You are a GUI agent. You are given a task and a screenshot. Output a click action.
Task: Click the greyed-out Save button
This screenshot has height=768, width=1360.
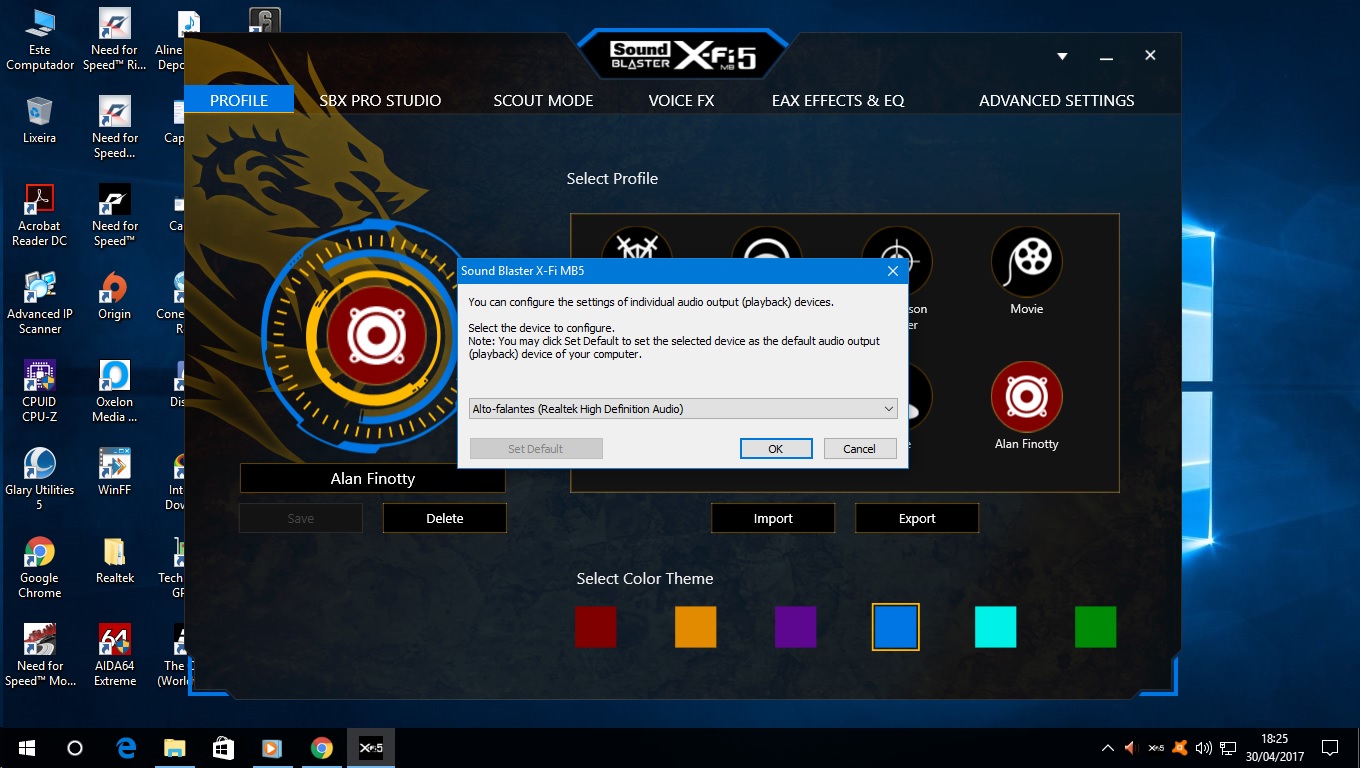[301, 518]
